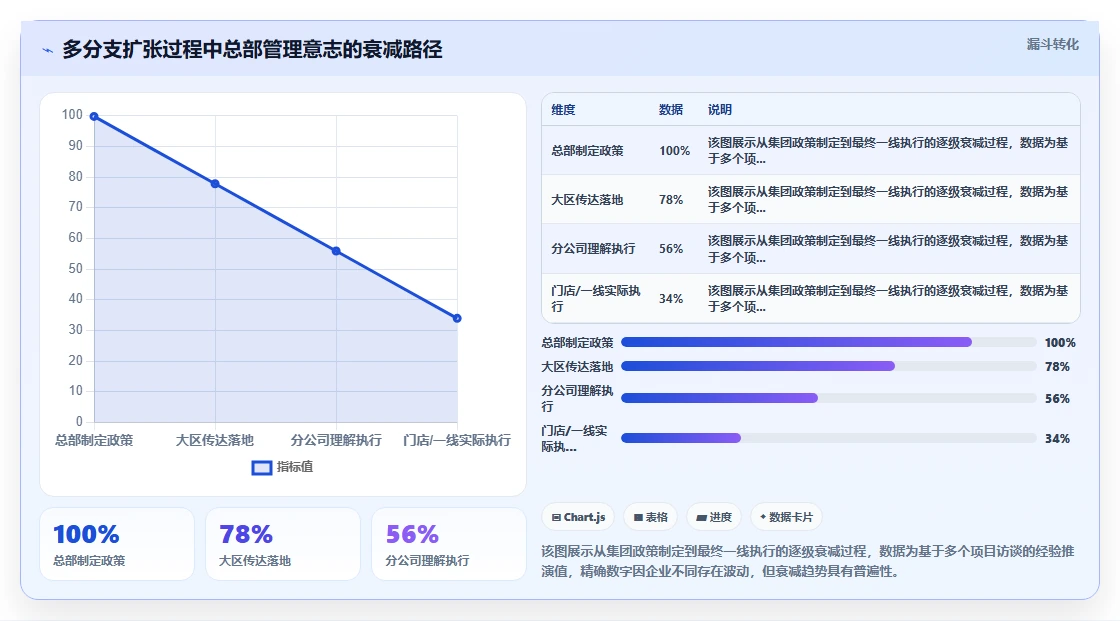Click the 说明 text in the 门店/一线实际执行 row

click(888, 299)
